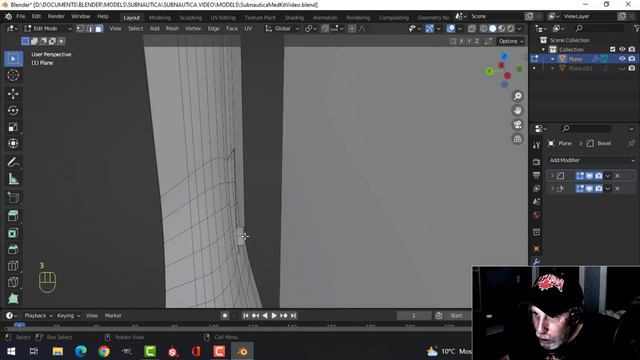Toggle Plane render camera icon in outliner
This screenshot has width=640, height=360.
tap(632, 59)
